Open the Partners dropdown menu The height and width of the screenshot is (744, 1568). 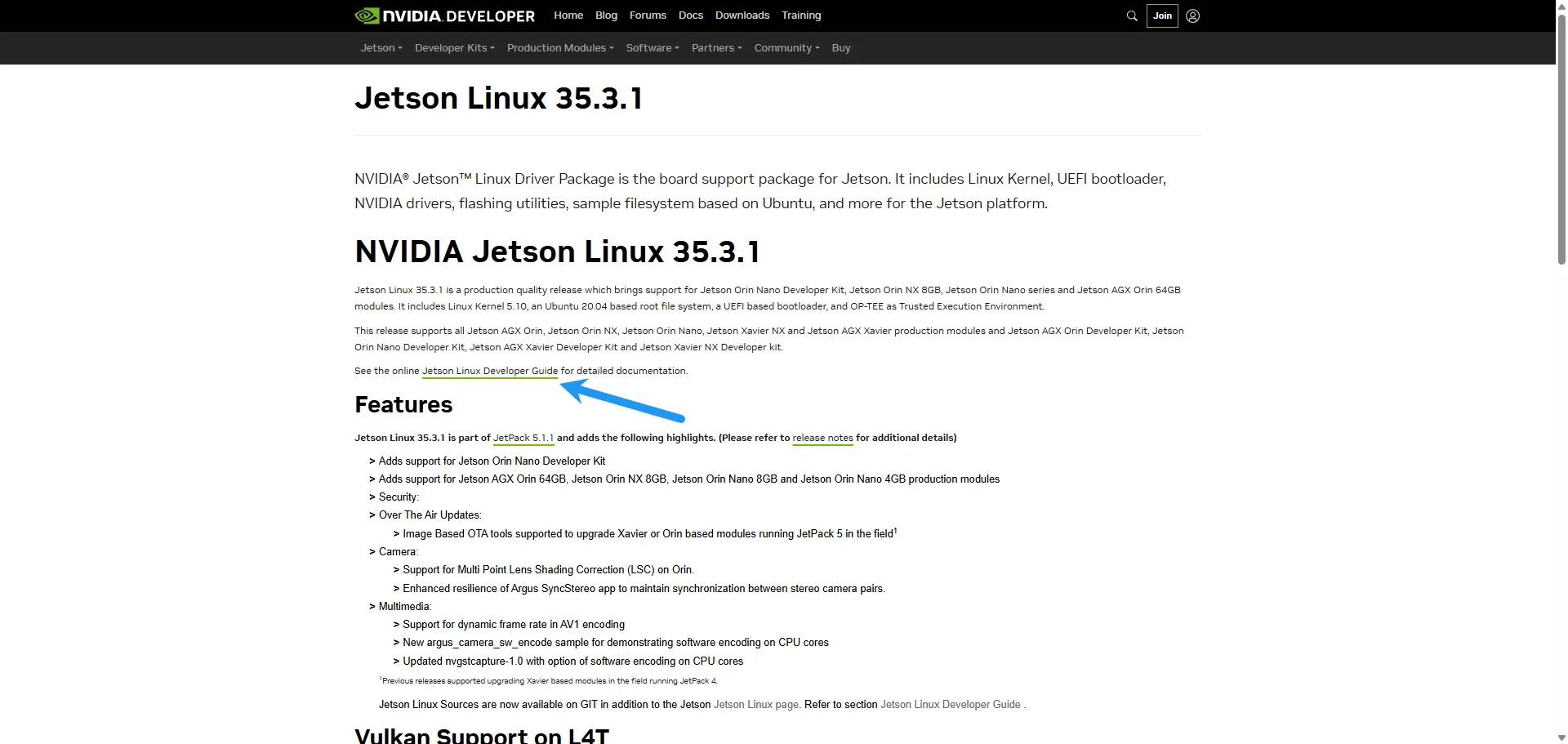pyautogui.click(x=717, y=48)
